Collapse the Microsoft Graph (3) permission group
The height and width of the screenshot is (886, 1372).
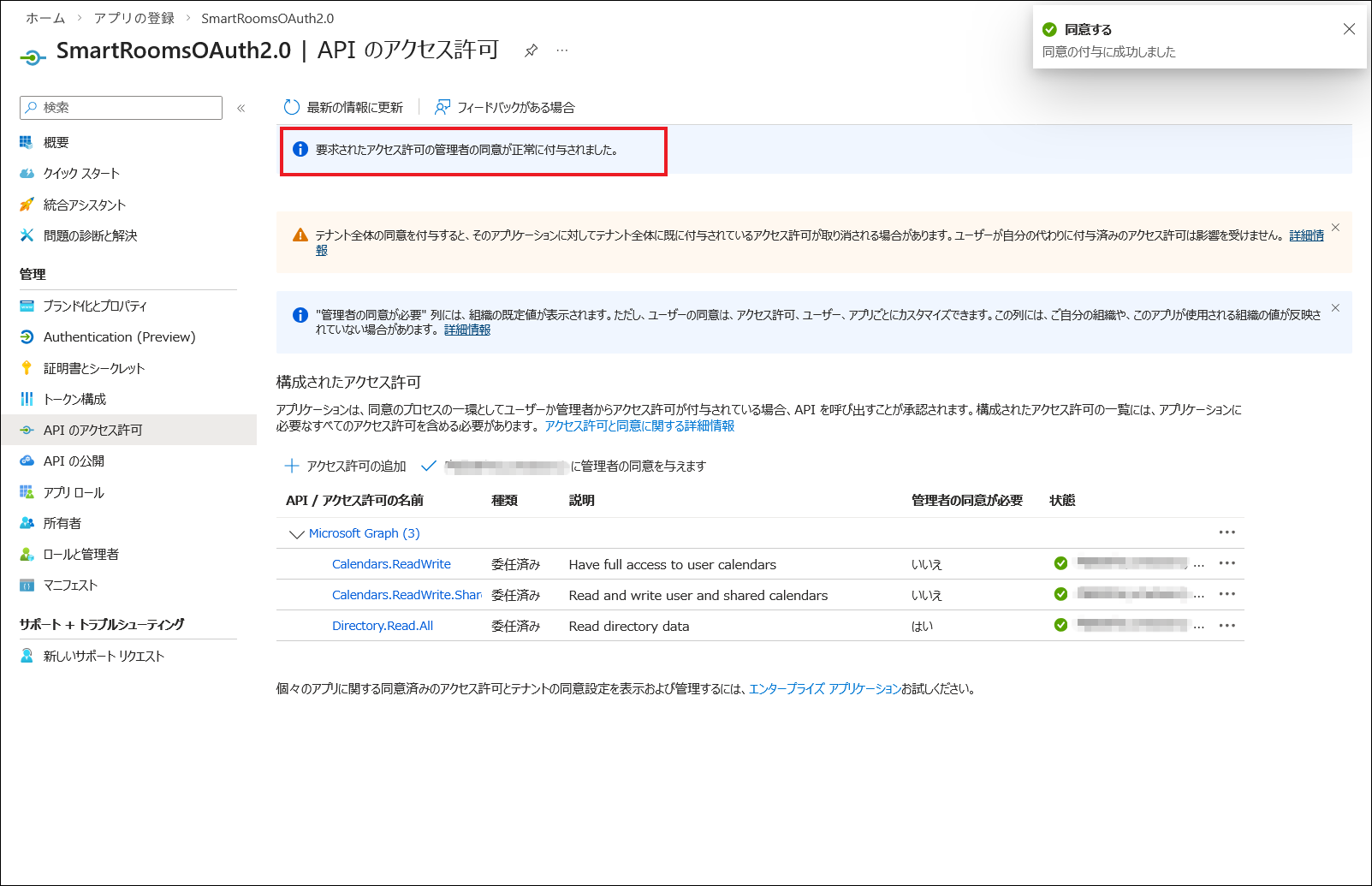pos(297,534)
